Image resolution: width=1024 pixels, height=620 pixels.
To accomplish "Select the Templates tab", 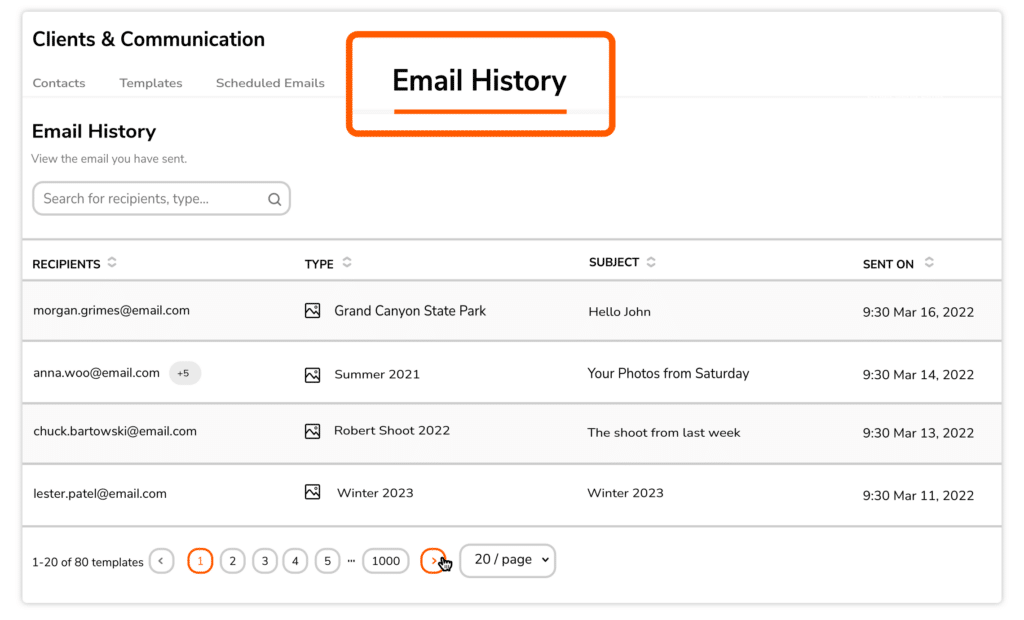I will click(x=150, y=83).
